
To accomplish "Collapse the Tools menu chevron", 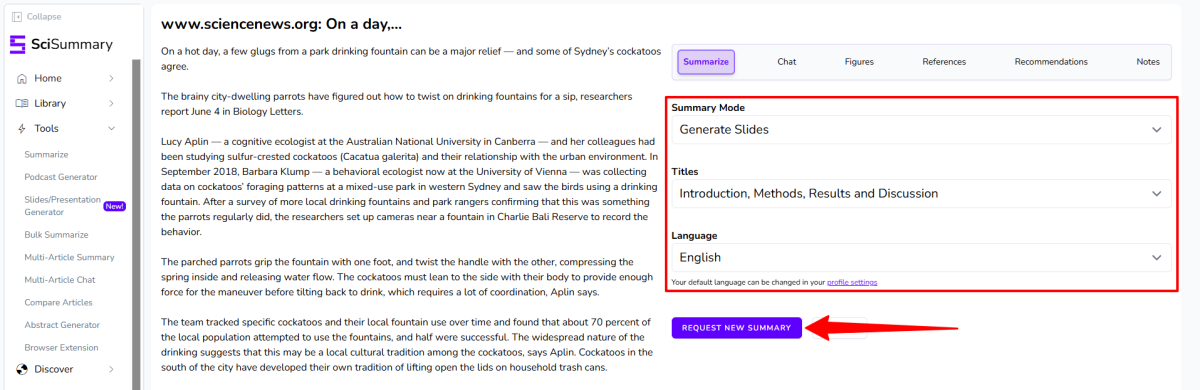I will click(x=111, y=128).
